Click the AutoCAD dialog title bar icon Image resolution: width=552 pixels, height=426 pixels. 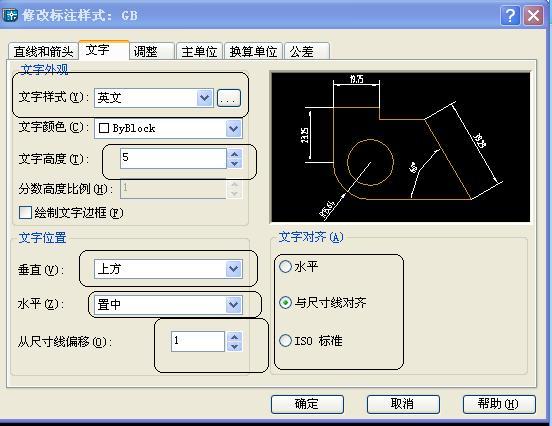click(x=10, y=15)
